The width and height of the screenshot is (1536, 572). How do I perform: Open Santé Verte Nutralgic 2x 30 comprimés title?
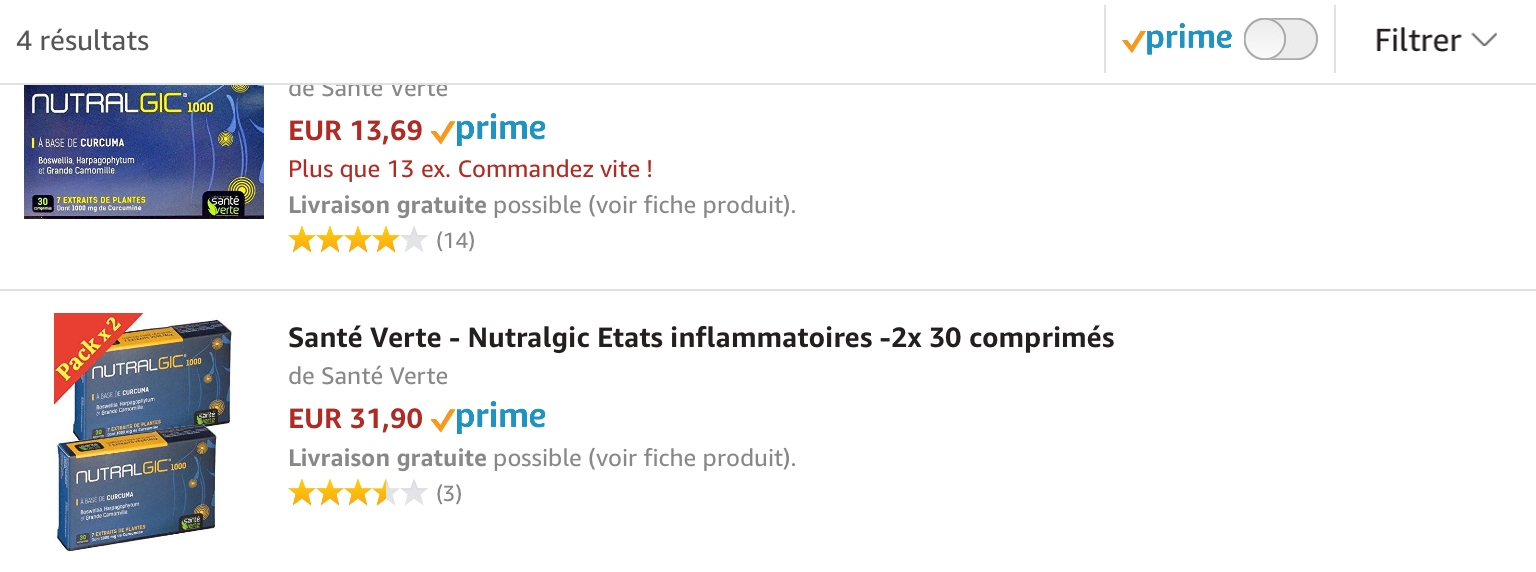[x=701, y=338]
